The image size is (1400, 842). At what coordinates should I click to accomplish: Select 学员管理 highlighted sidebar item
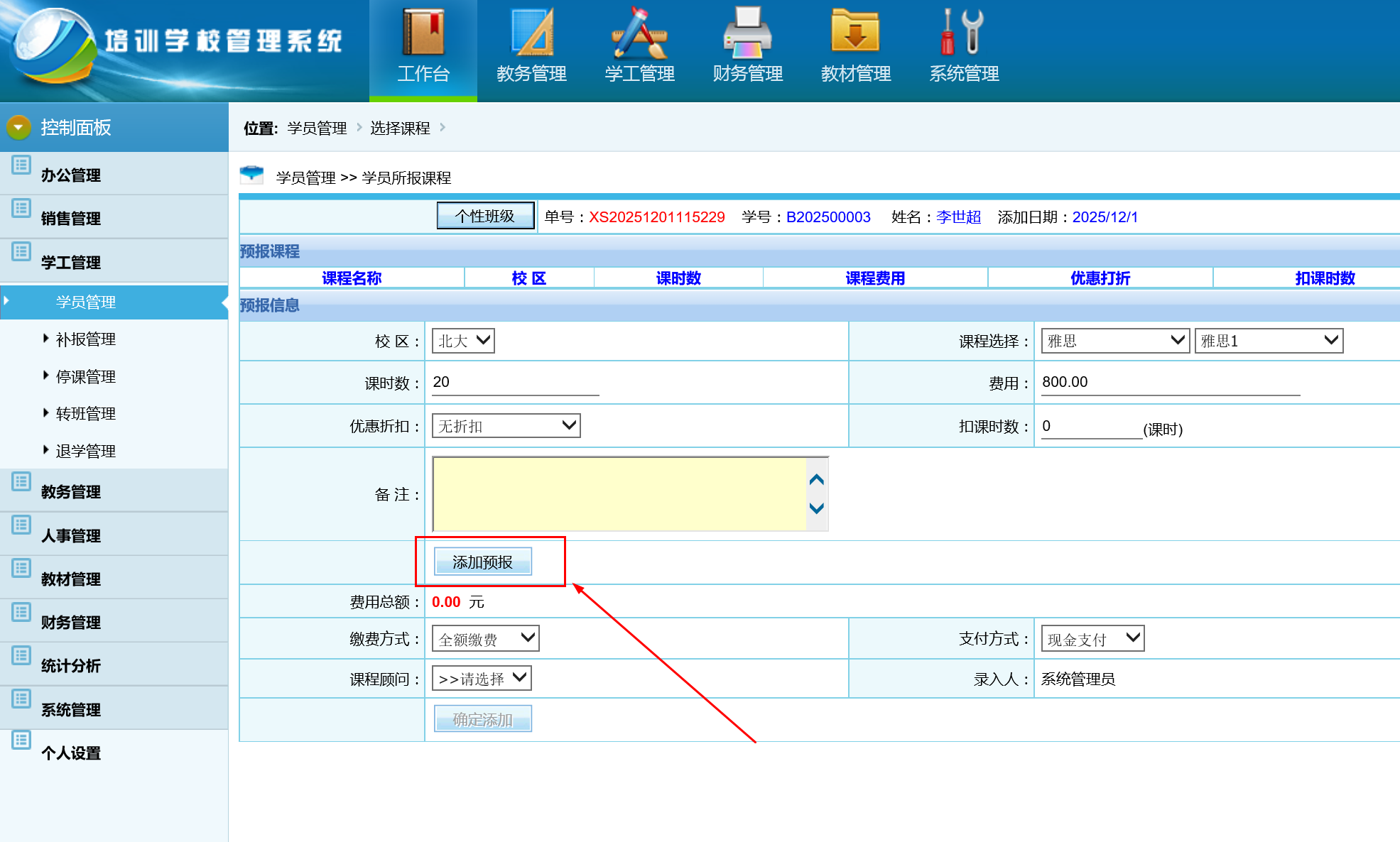click(114, 302)
